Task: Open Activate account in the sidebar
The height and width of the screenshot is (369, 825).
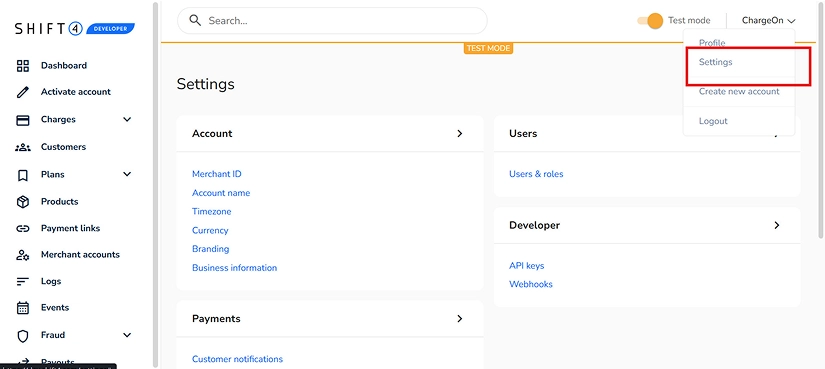Action: 76,92
